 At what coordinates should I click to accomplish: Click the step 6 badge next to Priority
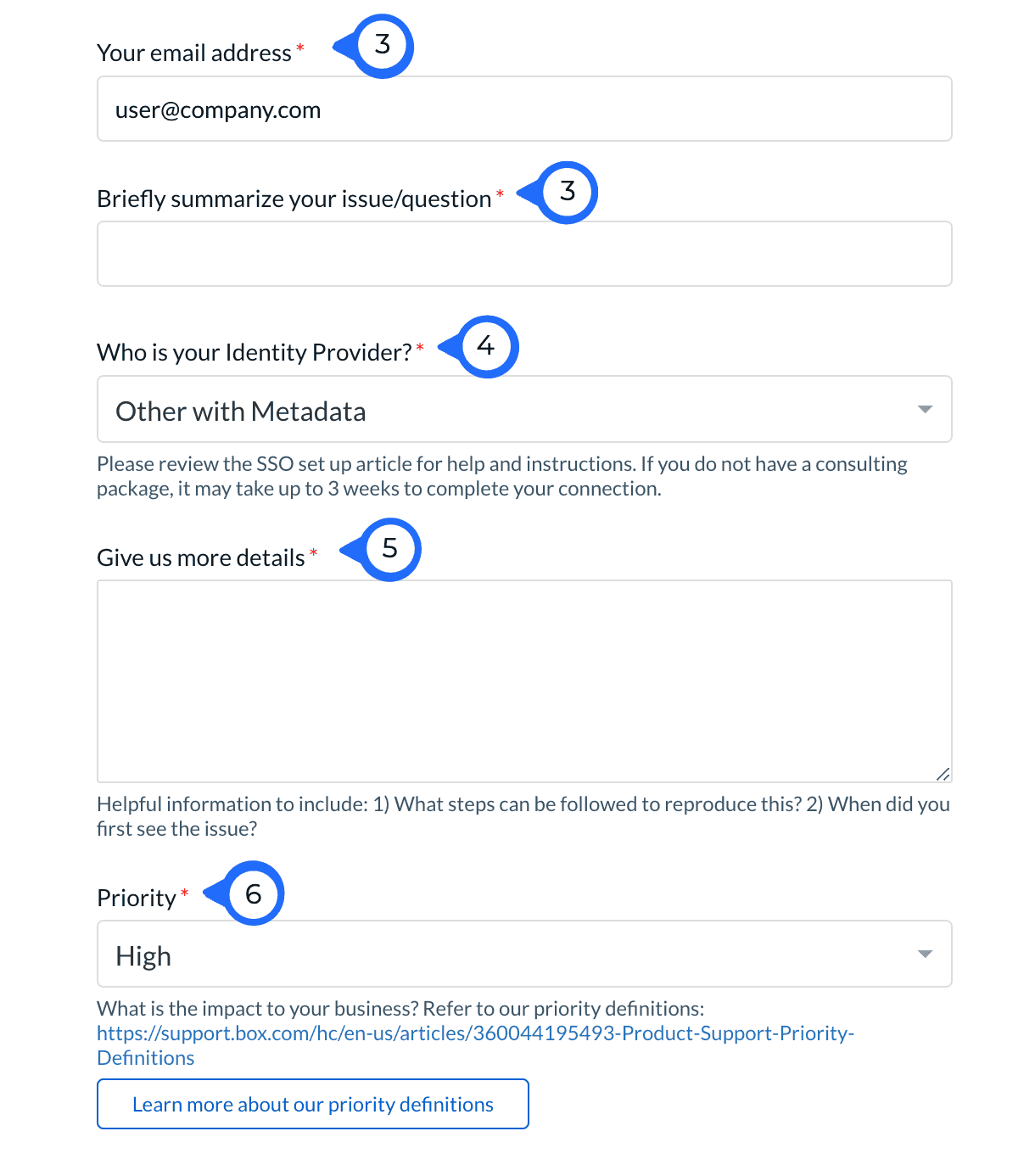253,893
